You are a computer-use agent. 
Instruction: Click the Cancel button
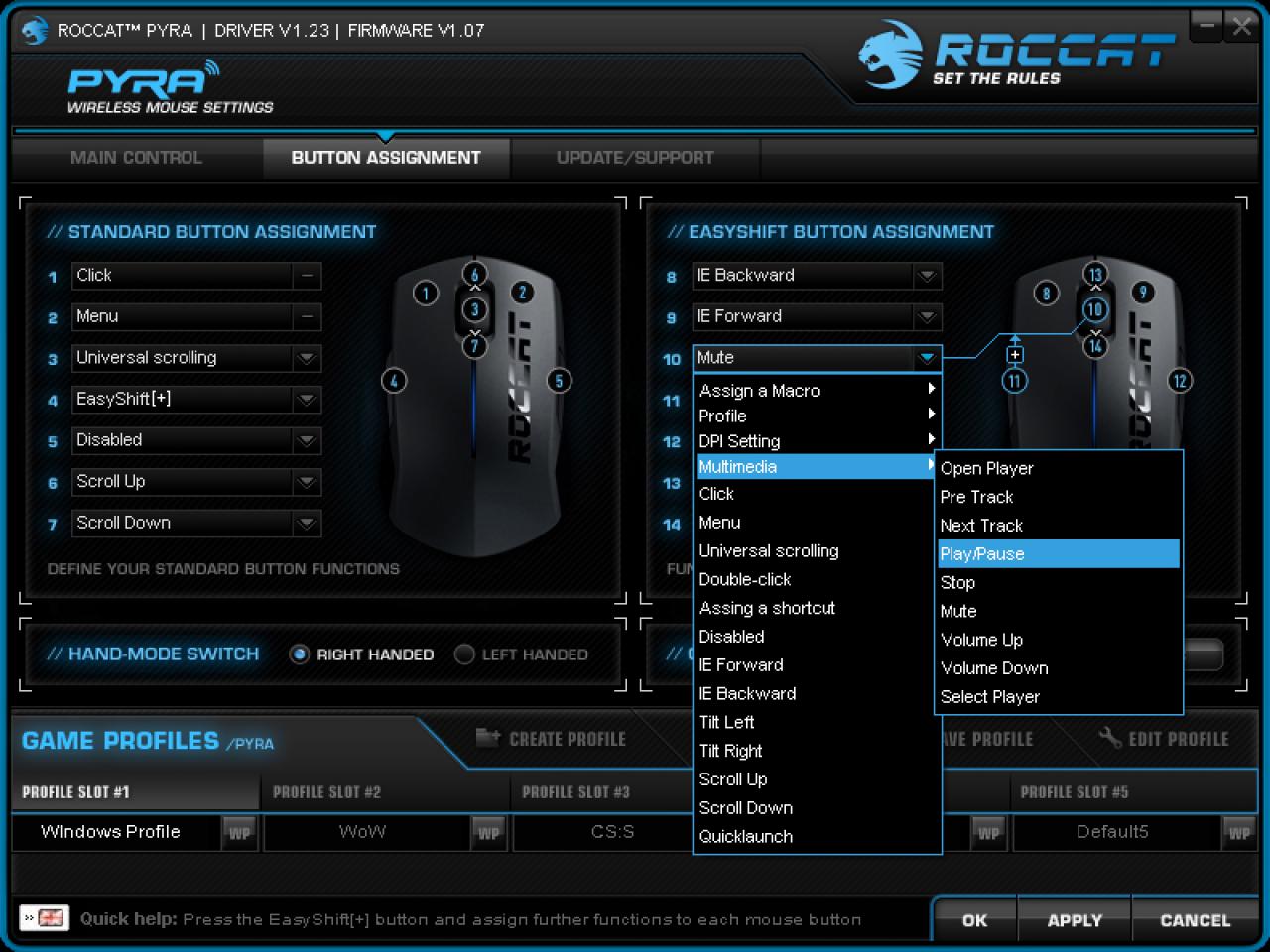(1195, 920)
